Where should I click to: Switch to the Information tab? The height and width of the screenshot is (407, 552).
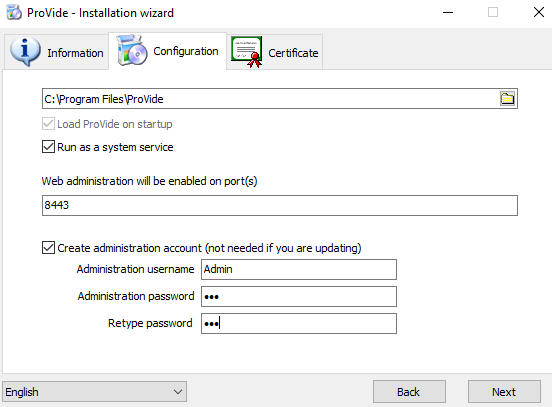pyautogui.click(x=56, y=52)
